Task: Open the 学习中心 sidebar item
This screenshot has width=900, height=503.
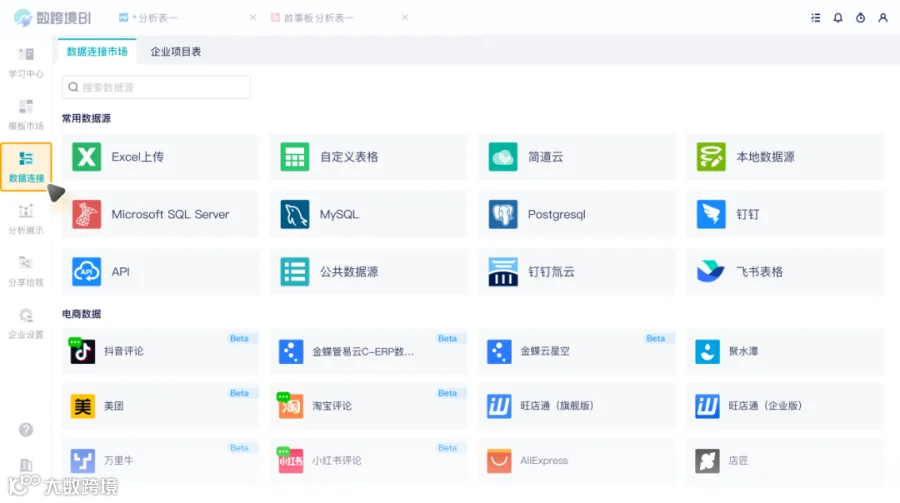Action: coord(26,63)
